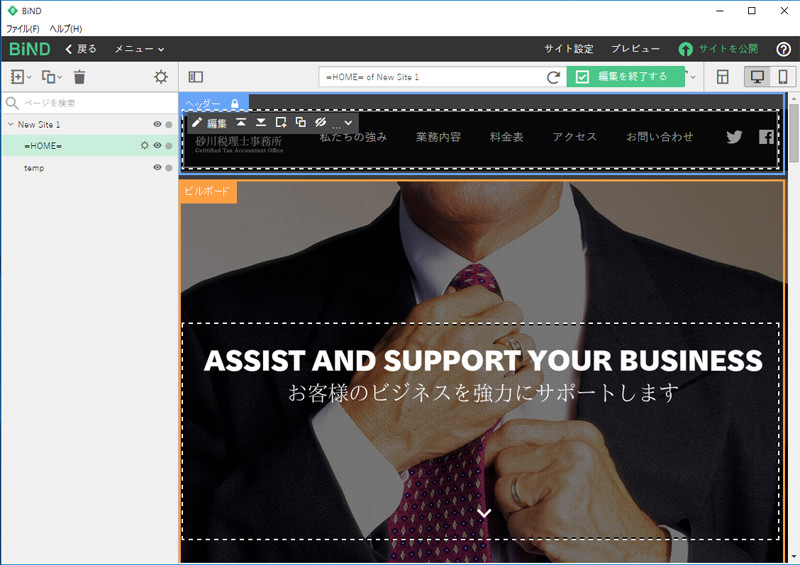The width and height of the screenshot is (800, 565).
Task: Click the Twitter bird icon in header
Action: [x=734, y=137]
